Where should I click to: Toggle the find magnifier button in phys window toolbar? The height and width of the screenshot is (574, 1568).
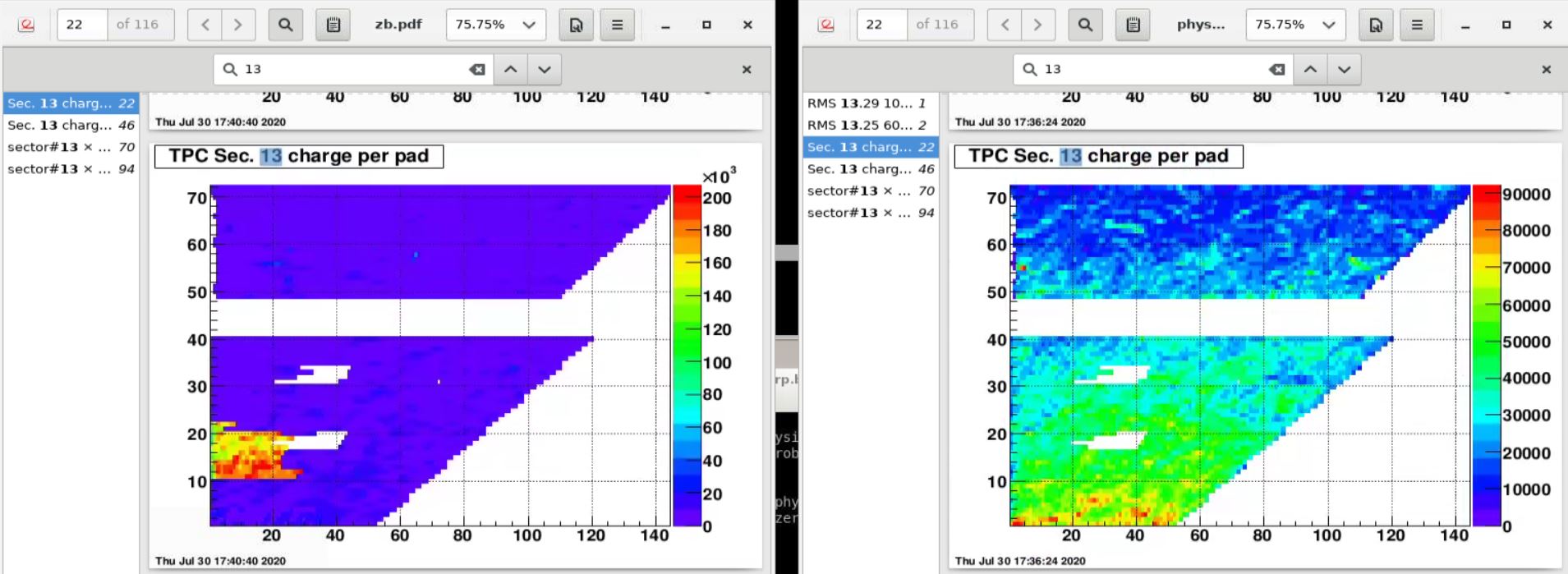[x=1085, y=25]
